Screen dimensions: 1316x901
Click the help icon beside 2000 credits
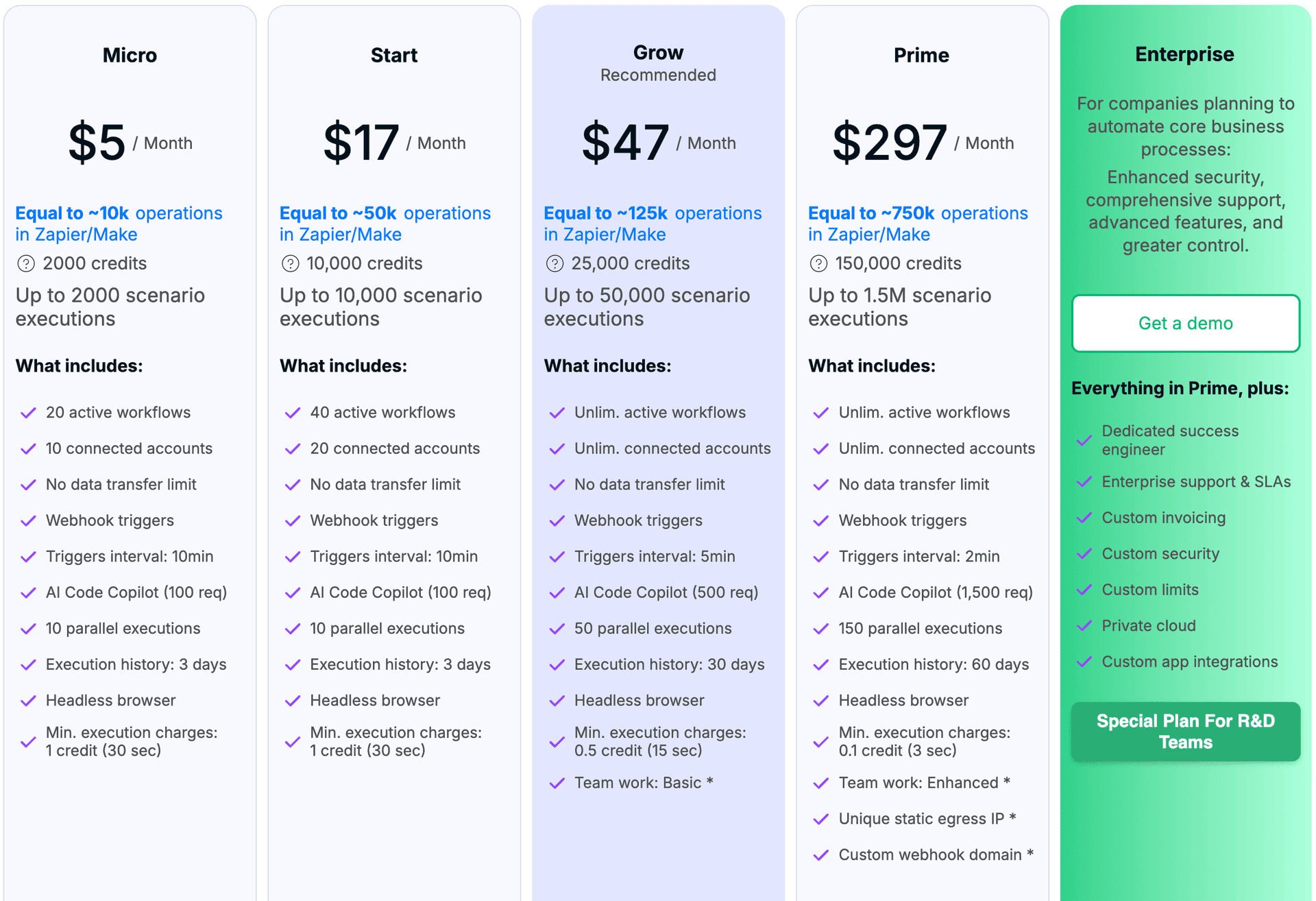click(26, 264)
